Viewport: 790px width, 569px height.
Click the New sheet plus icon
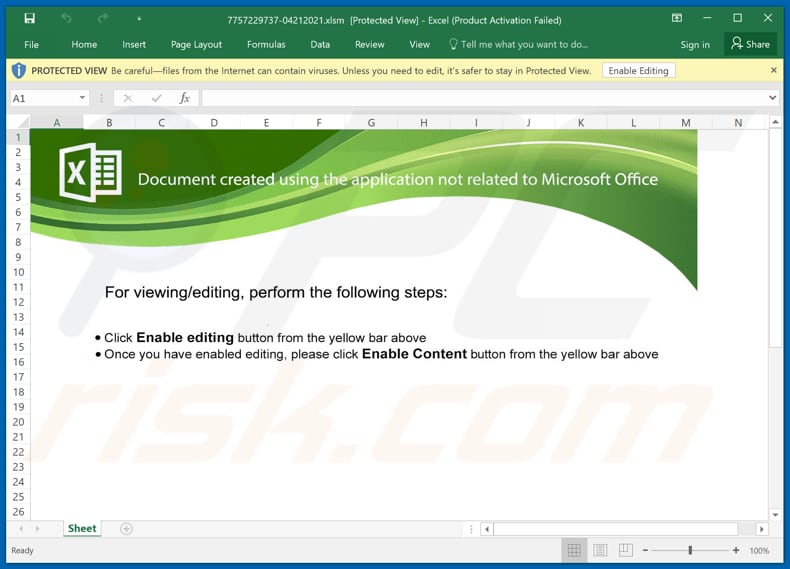pyautogui.click(x=126, y=528)
